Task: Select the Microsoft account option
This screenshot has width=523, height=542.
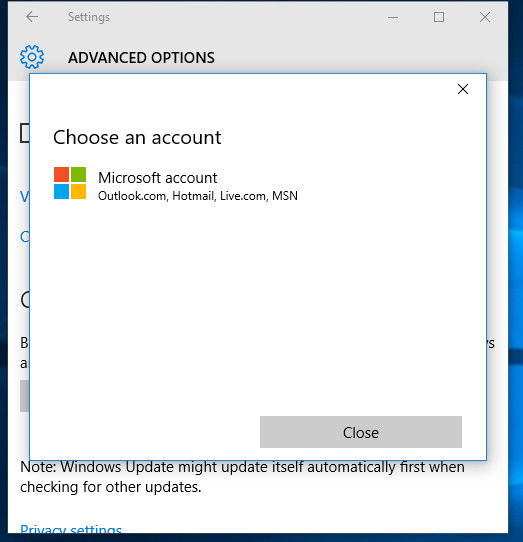Action: 176,184
